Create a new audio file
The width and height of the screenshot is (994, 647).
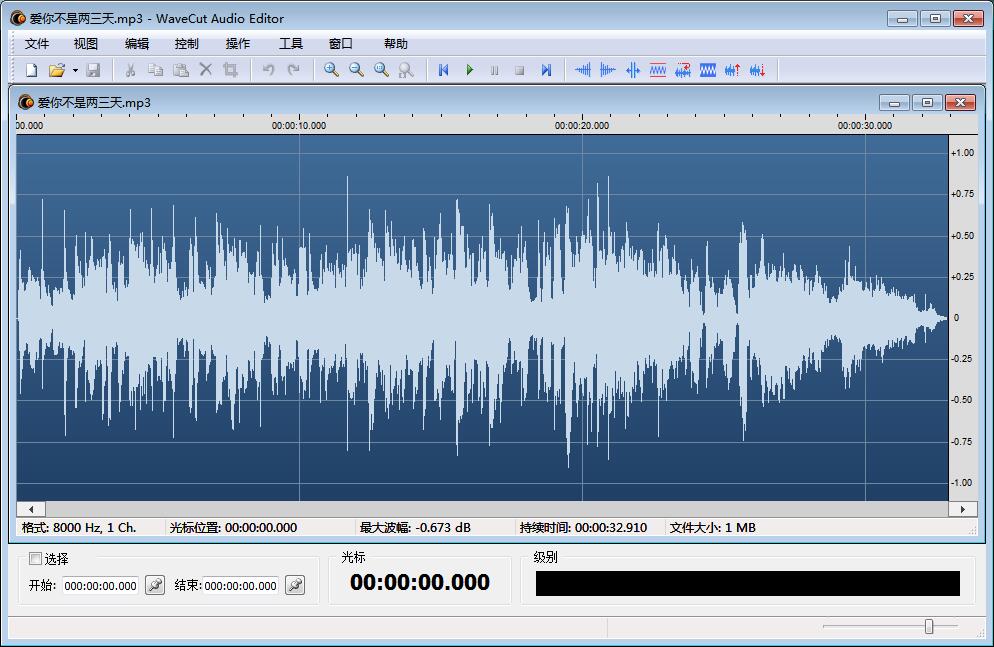[x=31, y=70]
